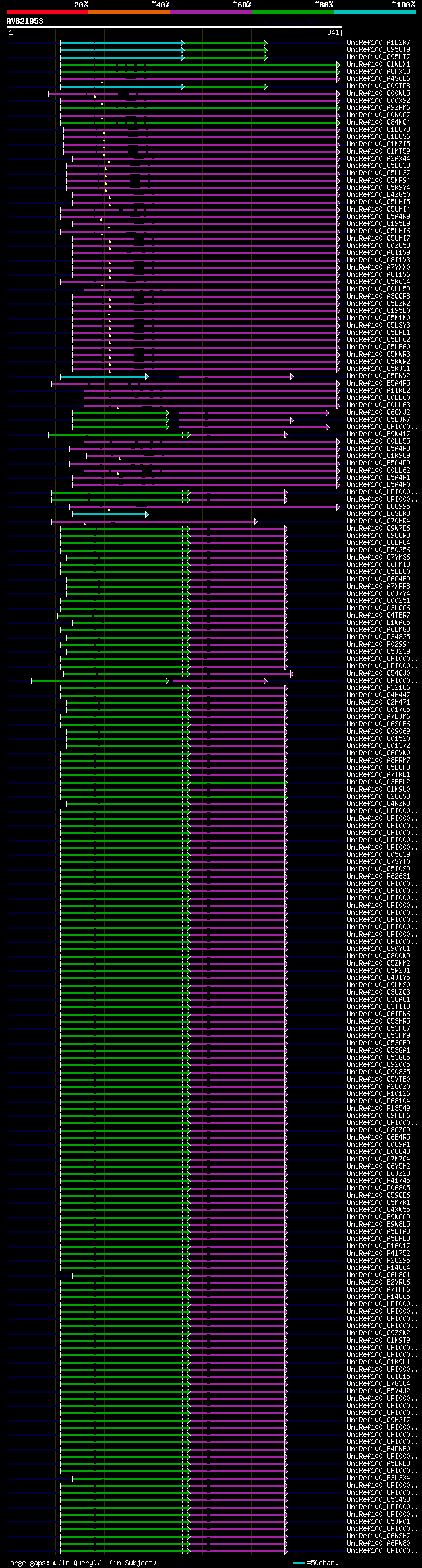Open hit UniRef100_Q1WLX1

378,65
